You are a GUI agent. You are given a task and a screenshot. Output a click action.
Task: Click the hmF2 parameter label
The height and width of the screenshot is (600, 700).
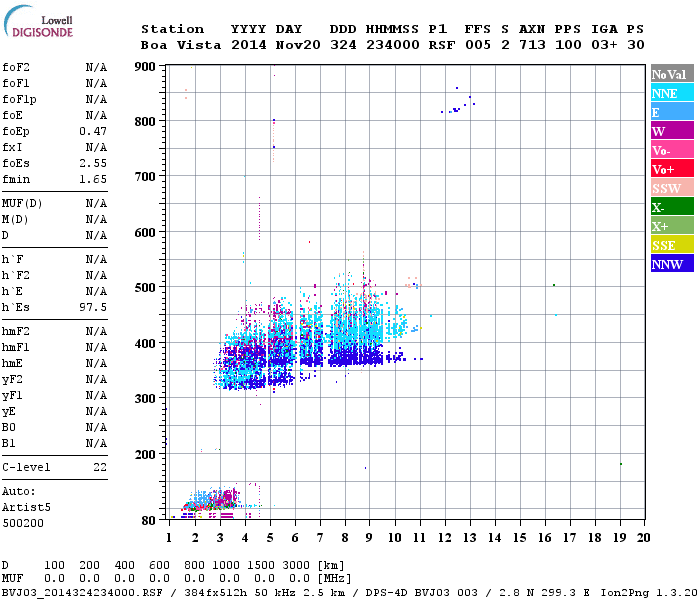pyautogui.click(x=16, y=331)
